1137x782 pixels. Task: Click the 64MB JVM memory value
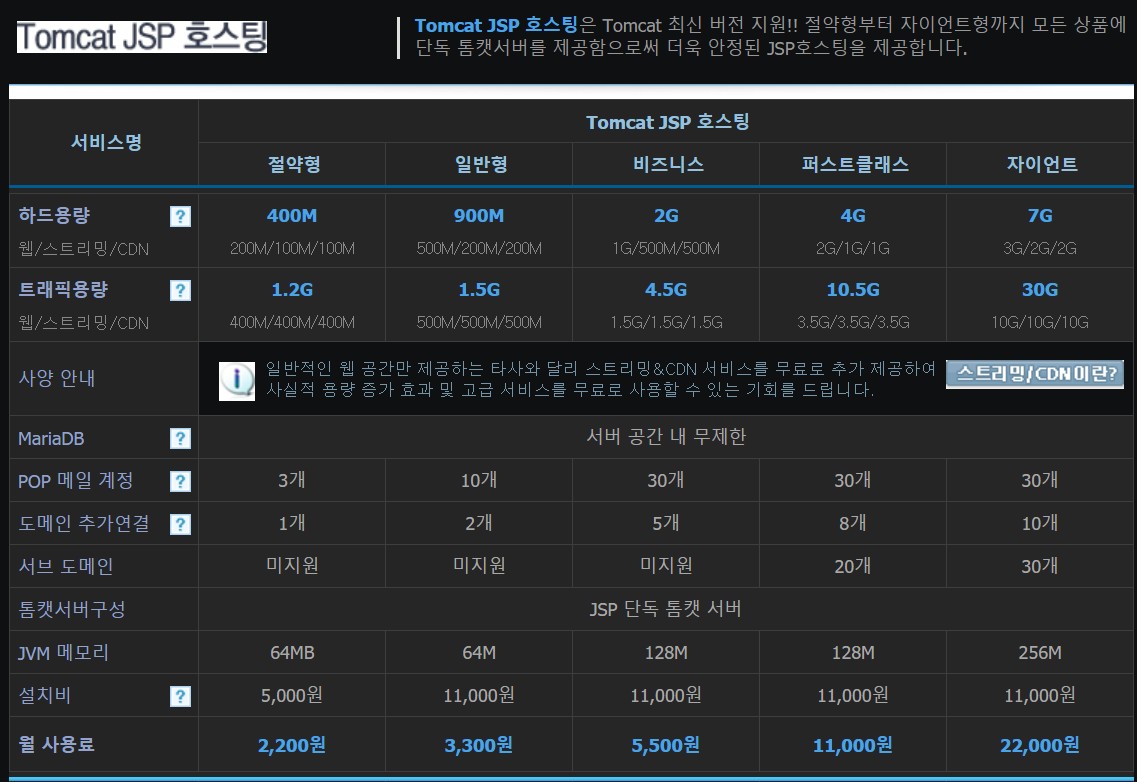point(292,652)
